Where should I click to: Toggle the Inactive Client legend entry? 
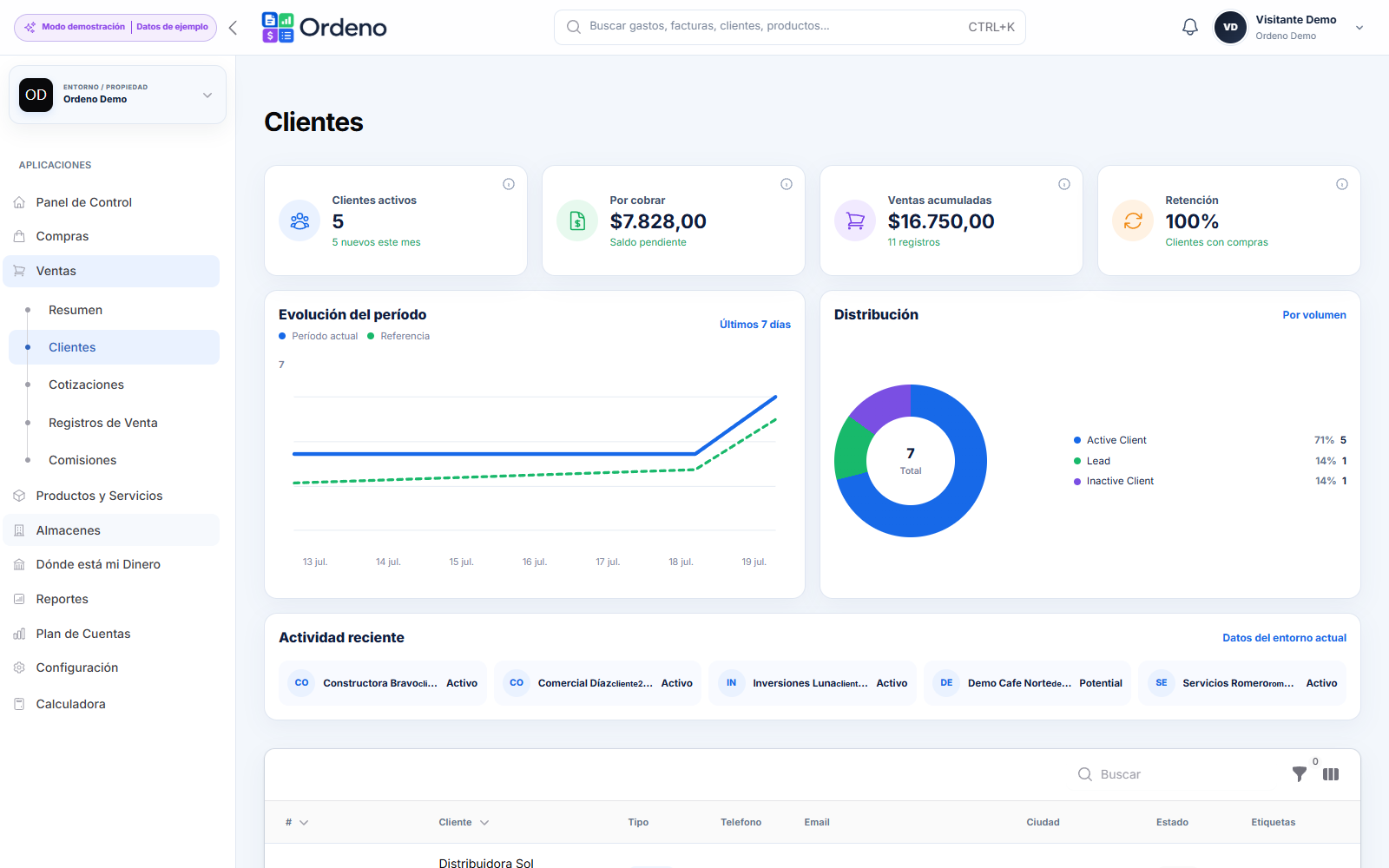point(1114,481)
